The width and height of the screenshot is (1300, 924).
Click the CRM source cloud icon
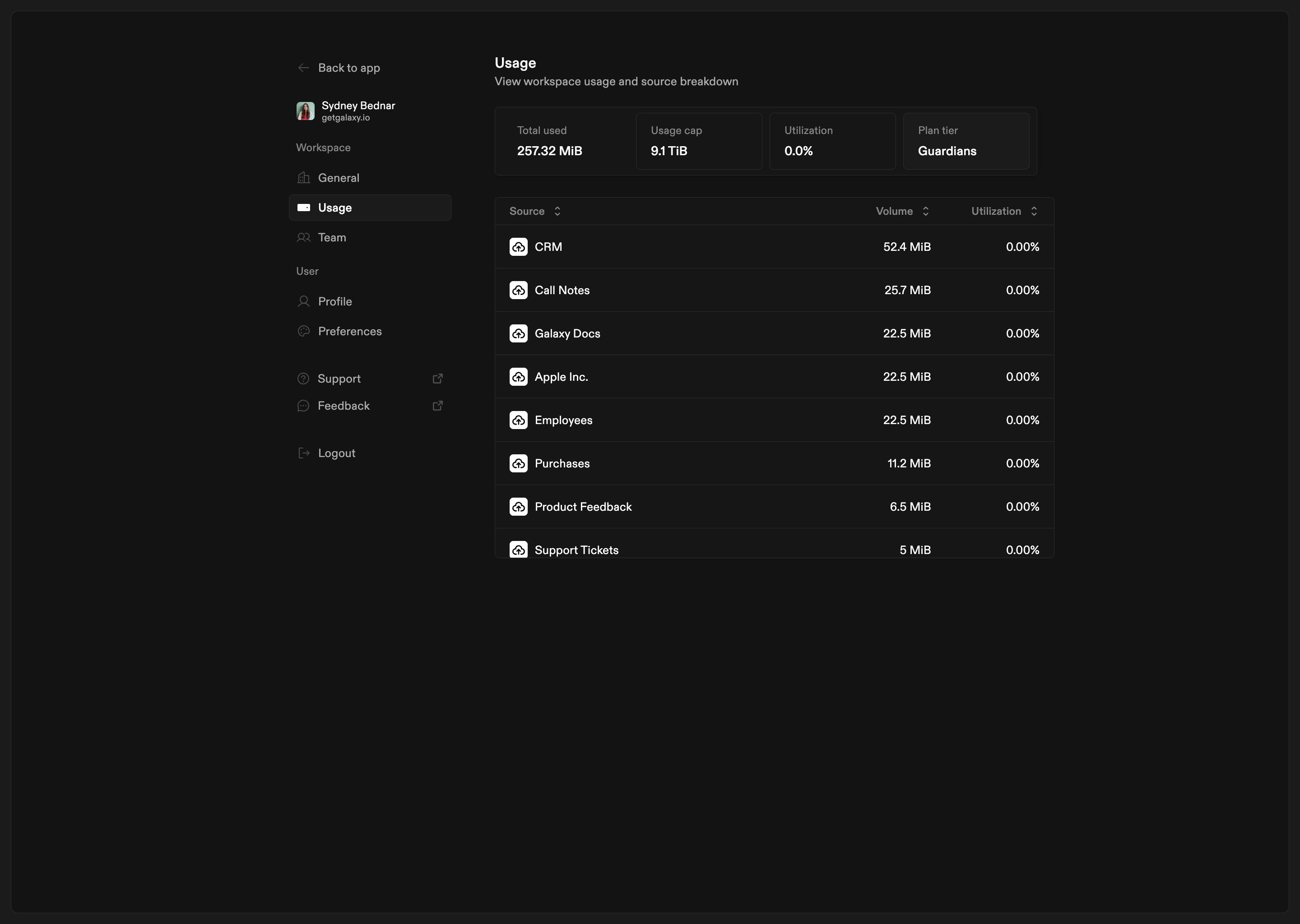518,247
